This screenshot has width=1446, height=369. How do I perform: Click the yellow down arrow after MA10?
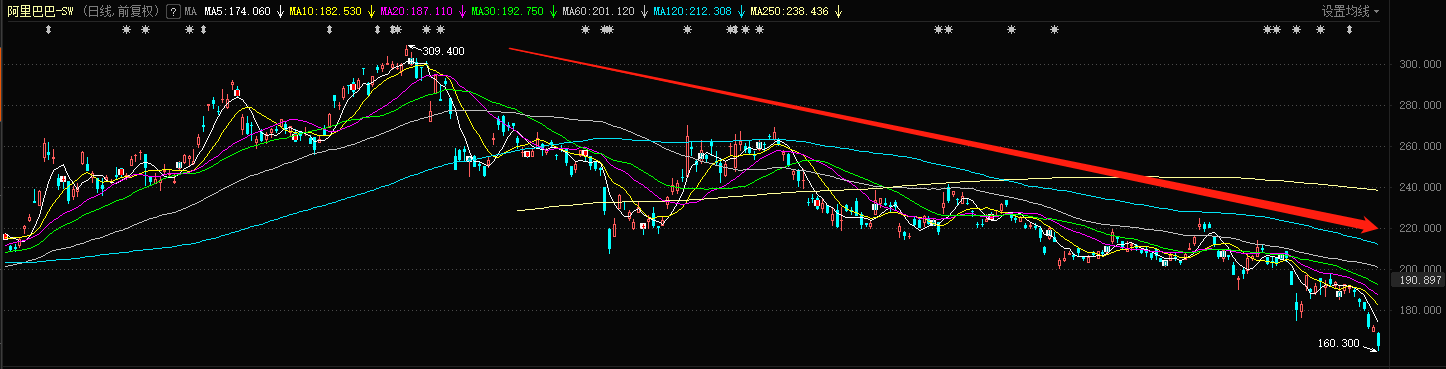click(372, 11)
